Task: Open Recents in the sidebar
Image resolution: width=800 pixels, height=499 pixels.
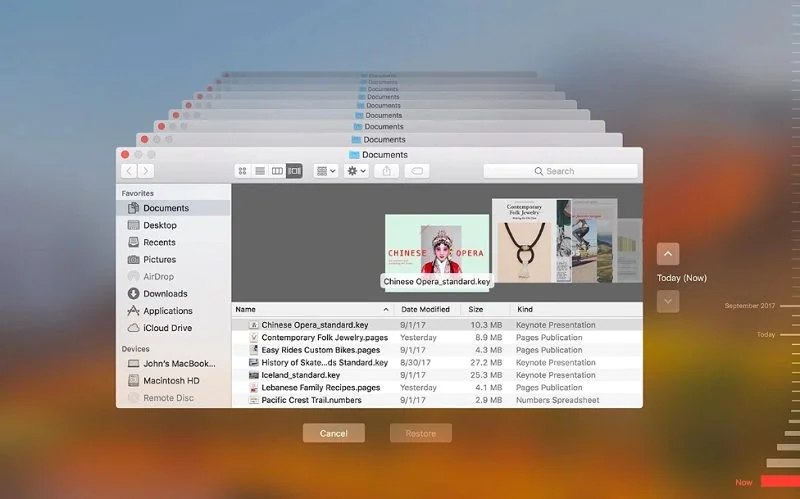Action: tap(173, 242)
